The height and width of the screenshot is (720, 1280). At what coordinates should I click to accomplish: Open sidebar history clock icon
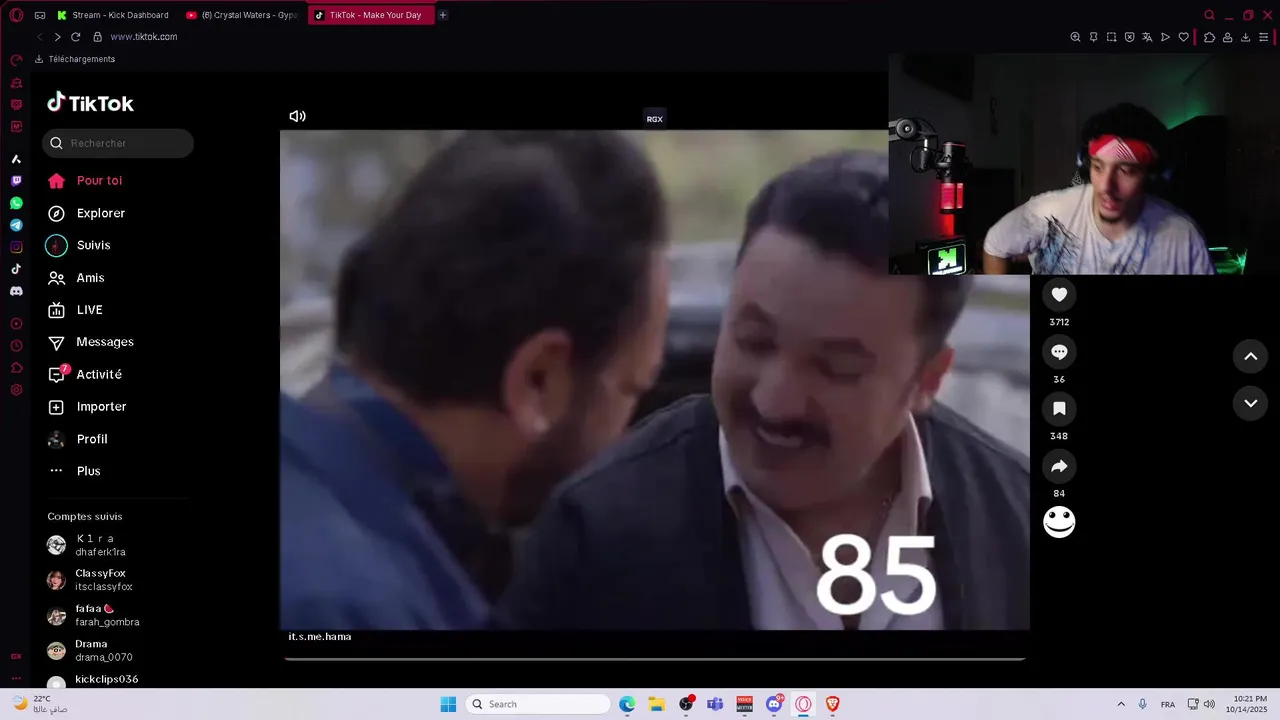tap(16, 345)
